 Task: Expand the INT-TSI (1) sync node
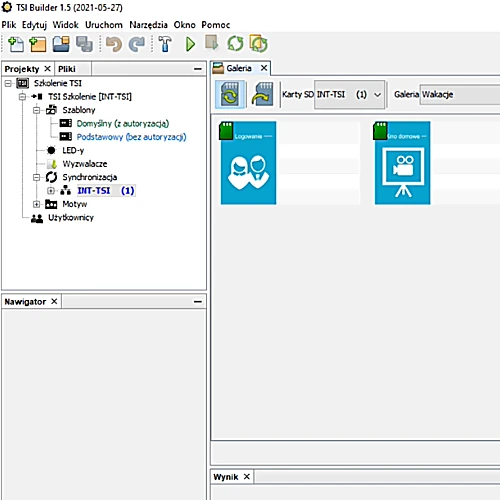51,191
